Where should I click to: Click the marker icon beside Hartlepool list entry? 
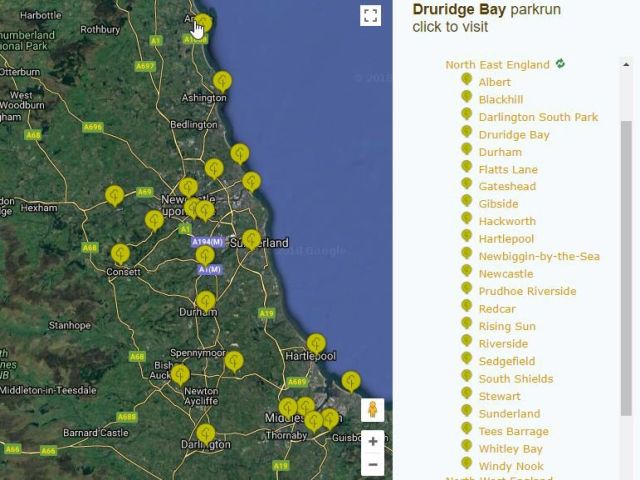[x=467, y=236]
